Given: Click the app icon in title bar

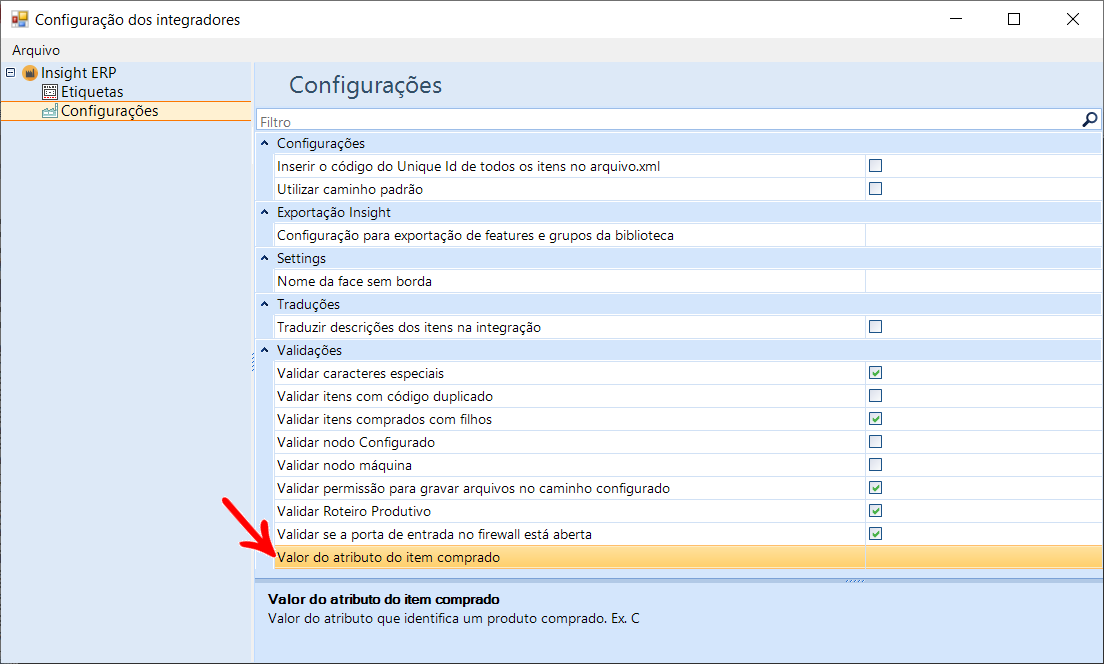Looking at the screenshot, I should coord(20,19).
